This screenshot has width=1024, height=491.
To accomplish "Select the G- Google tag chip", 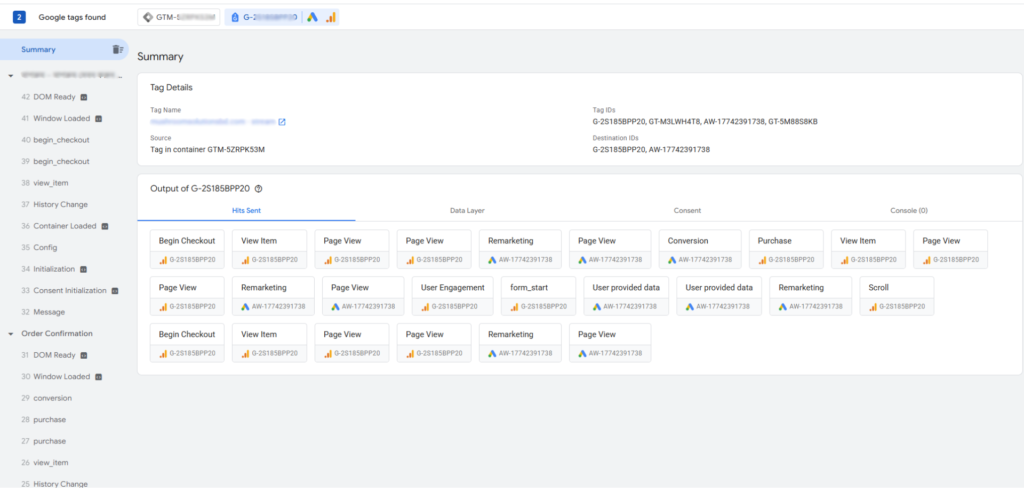I will coord(281,17).
